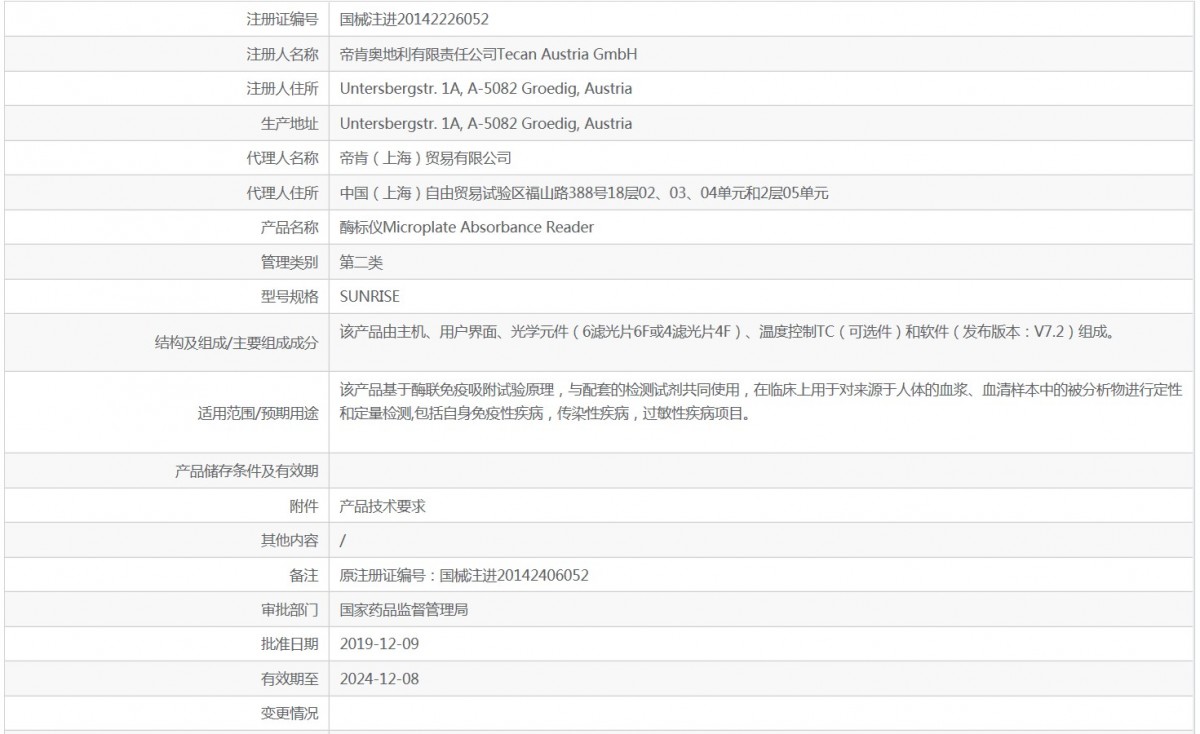
Task: Open the 产品技术要求 attachment
Action: pyautogui.click(x=383, y=506)
